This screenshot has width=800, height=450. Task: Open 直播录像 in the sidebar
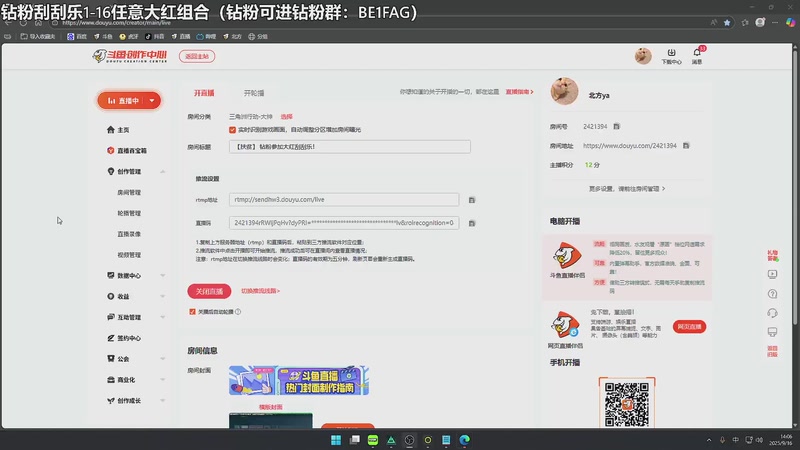pos(129,234)
